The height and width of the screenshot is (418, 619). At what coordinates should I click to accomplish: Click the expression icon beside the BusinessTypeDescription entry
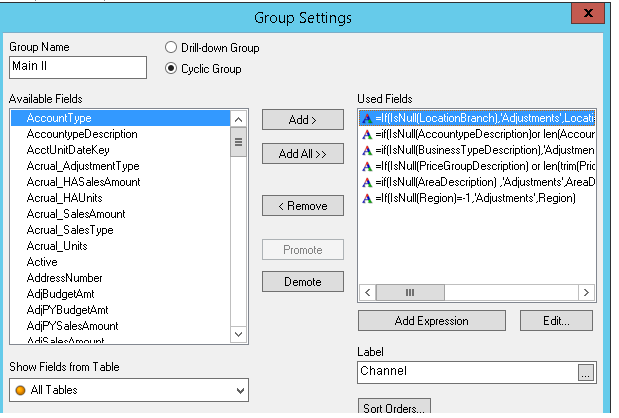pos(366,150)
